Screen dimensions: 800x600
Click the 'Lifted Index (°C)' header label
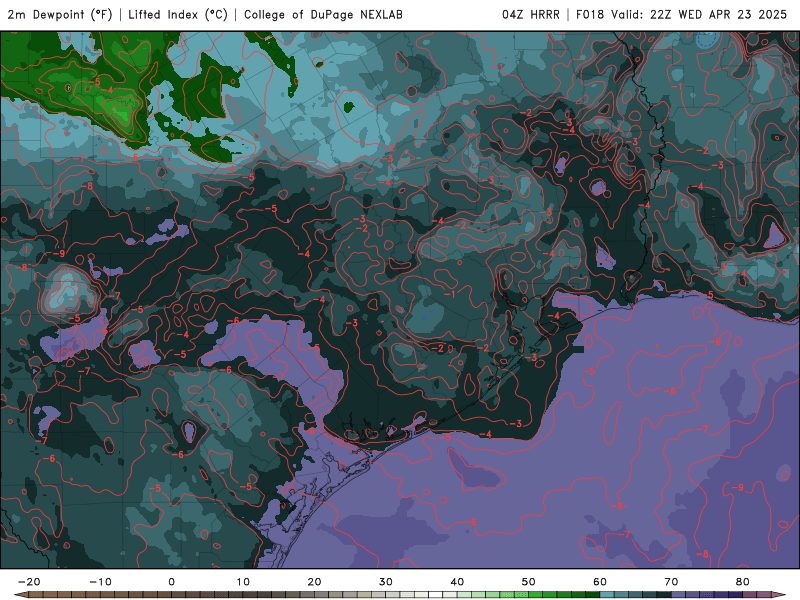[x=178, y=14]
